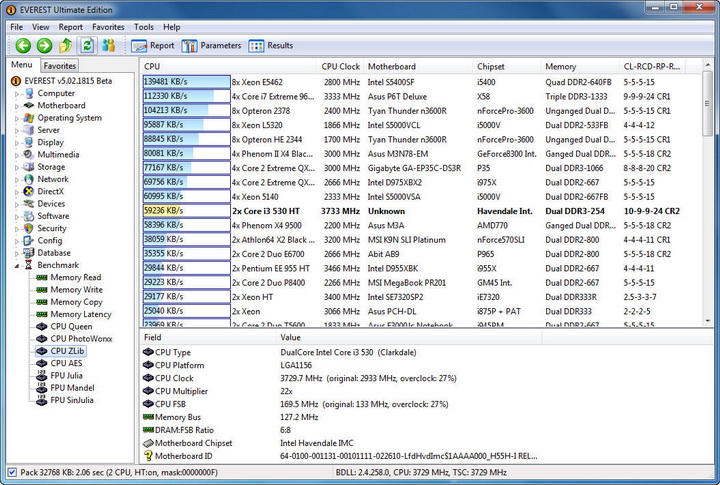Open the Favorites menu in menu bar
The height and width of the screenshot is (485, 720).
[x=108, y=27]
